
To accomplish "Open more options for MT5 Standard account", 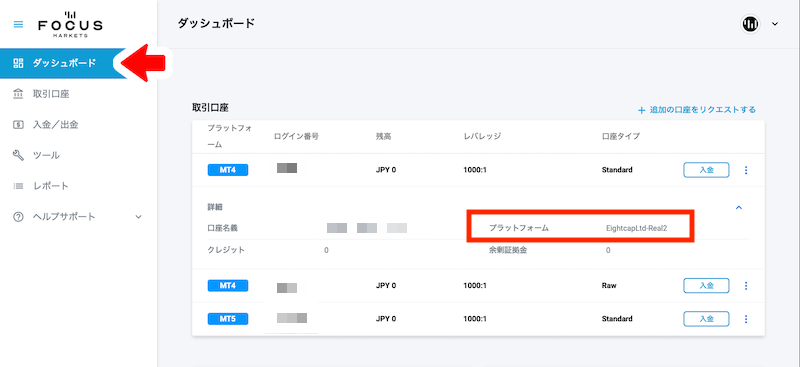I will click(x=746, y=319).
